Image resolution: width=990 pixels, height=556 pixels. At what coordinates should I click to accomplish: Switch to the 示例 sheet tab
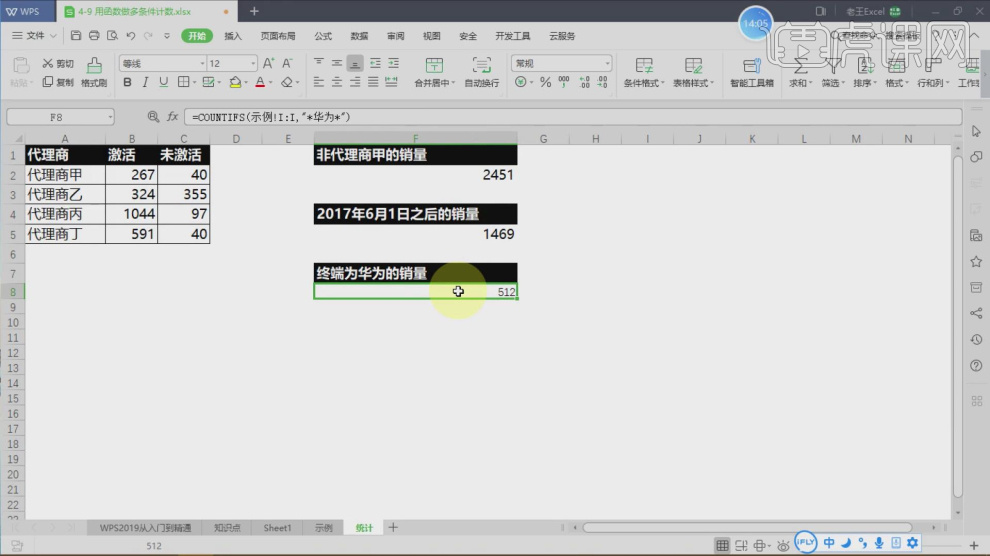coord(323,527)
